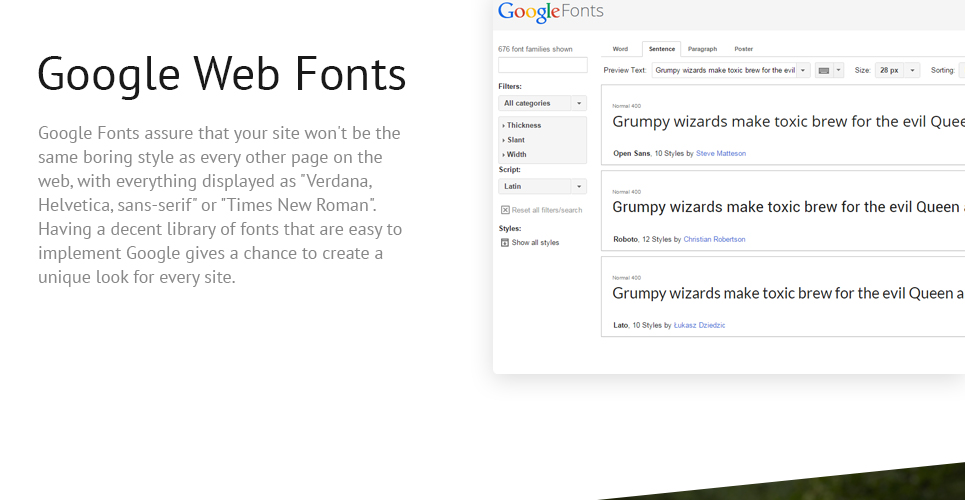Click the font search input field
The width and height of the screenshot is (965, 500).
click(x=543, y=65)
